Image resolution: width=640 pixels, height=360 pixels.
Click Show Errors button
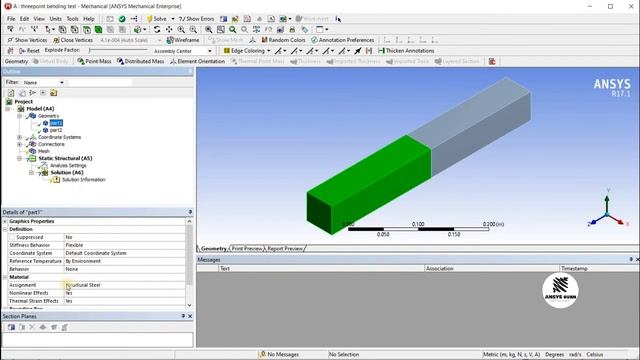click(x=196, y=19)
